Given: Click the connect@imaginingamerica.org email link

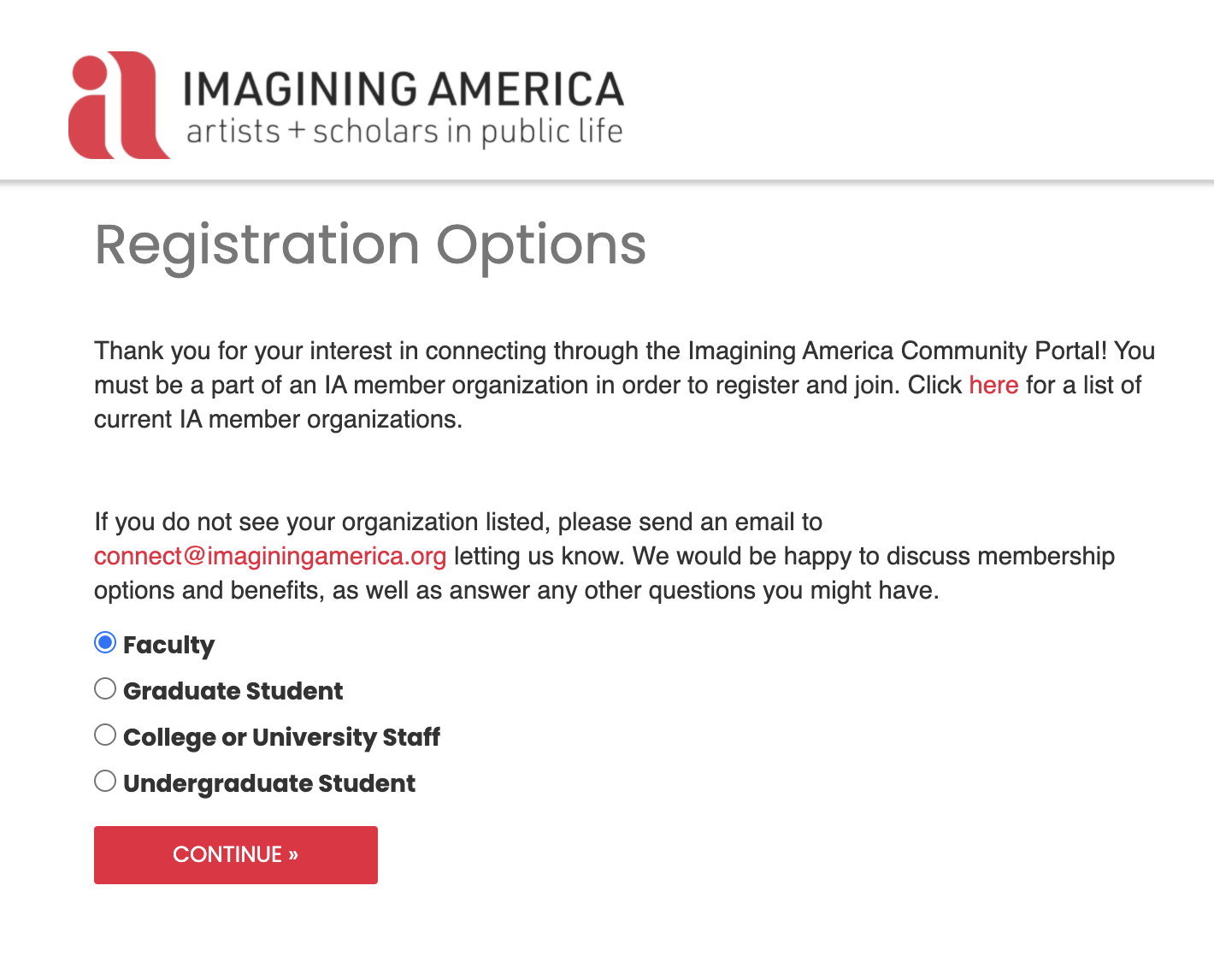Looking at the screenshot, I should [270, 556].
